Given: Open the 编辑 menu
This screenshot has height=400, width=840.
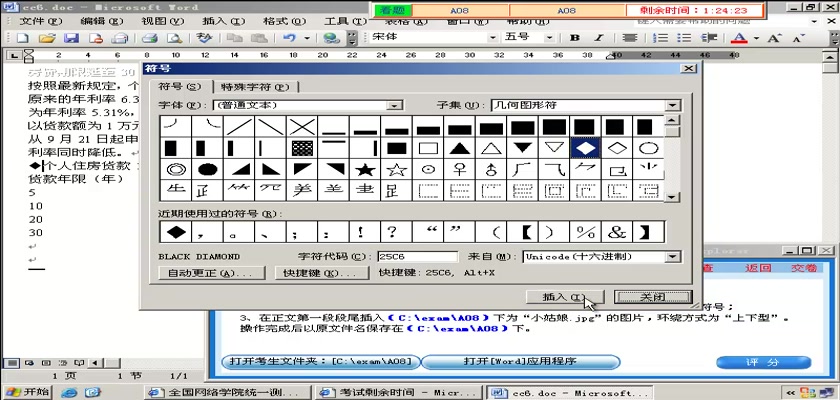Looking at the screenshot, I should [x=102, y=21].
